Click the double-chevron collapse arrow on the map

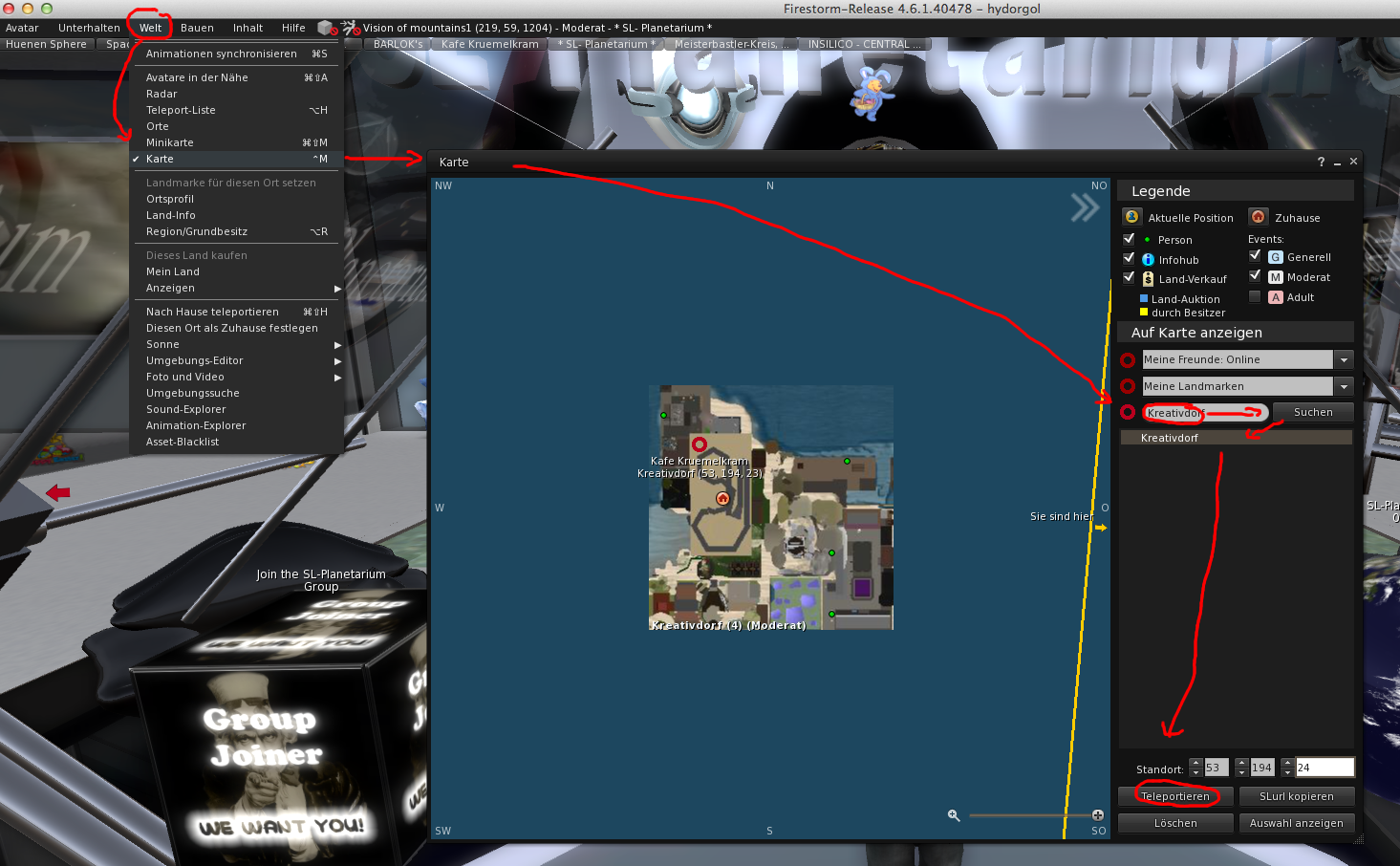[1085, 207]
